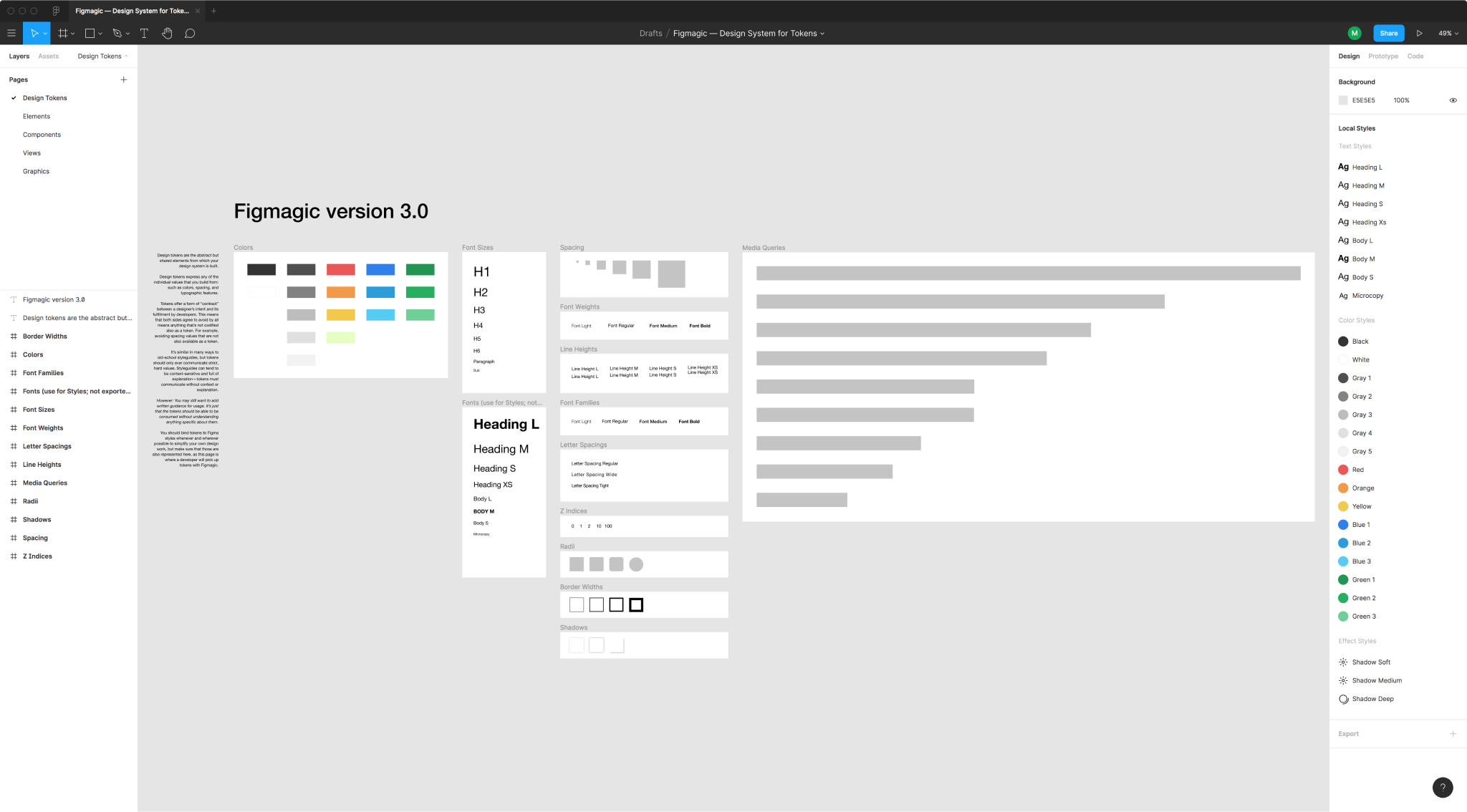Click the Figmagic version 3.0 layer
This screenshot has height=812, width=1467.
[x=53, y=299]
